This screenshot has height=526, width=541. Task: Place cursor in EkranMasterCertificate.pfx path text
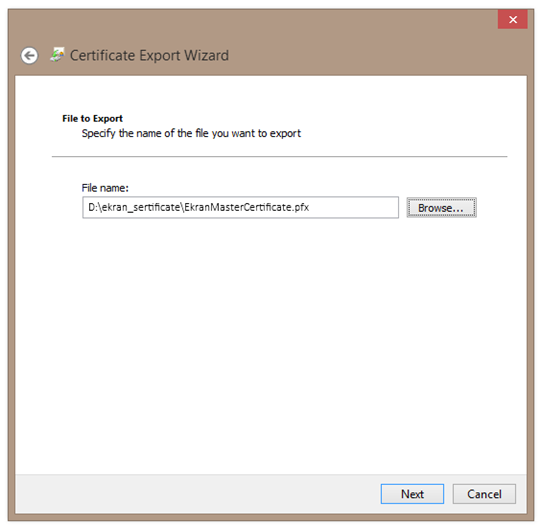[x=246, y=207]
